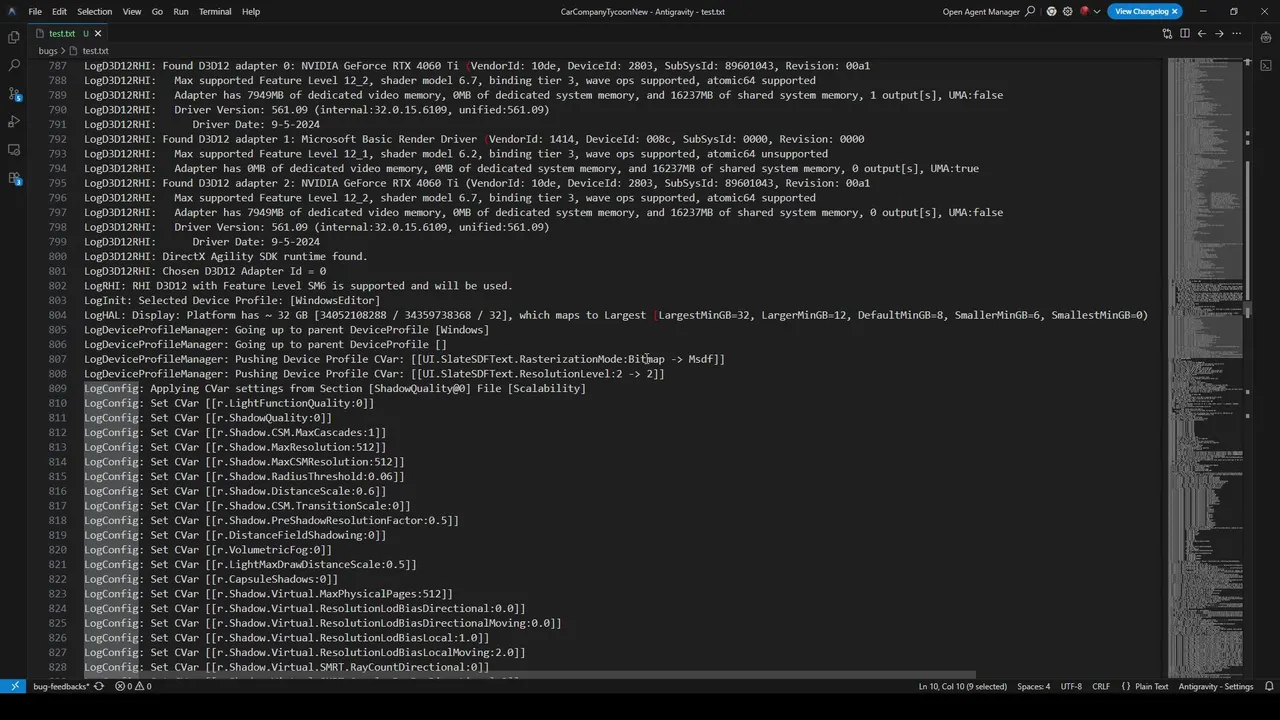Open the Selection menu

[94, 11]
